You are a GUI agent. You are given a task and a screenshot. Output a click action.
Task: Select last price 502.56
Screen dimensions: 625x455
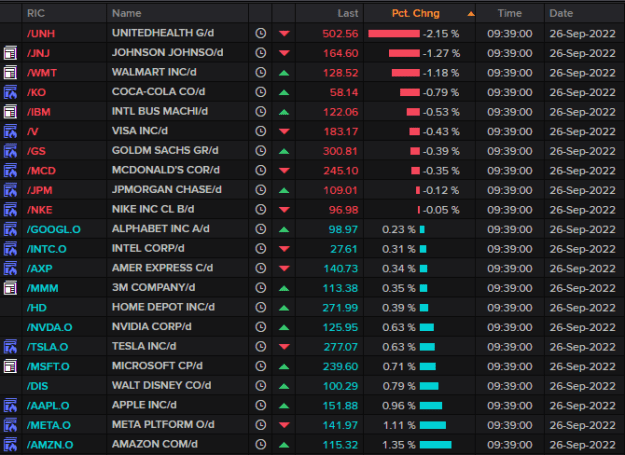pos(340,33)
